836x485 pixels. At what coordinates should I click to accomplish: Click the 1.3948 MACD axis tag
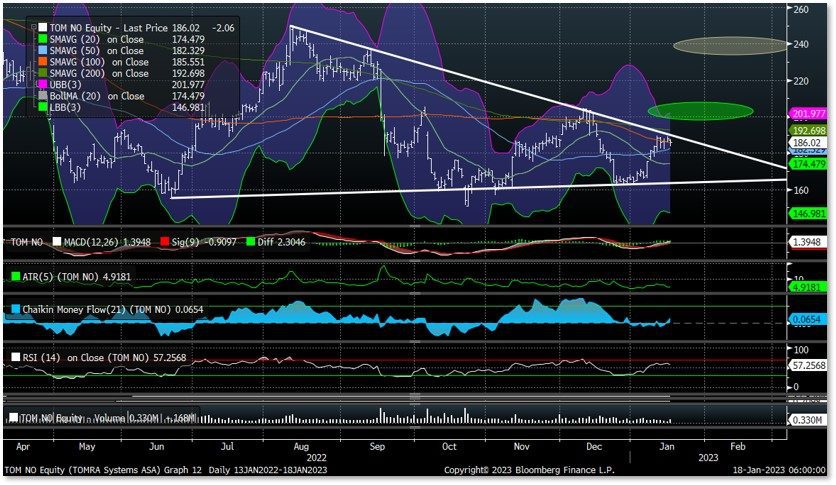808,242
